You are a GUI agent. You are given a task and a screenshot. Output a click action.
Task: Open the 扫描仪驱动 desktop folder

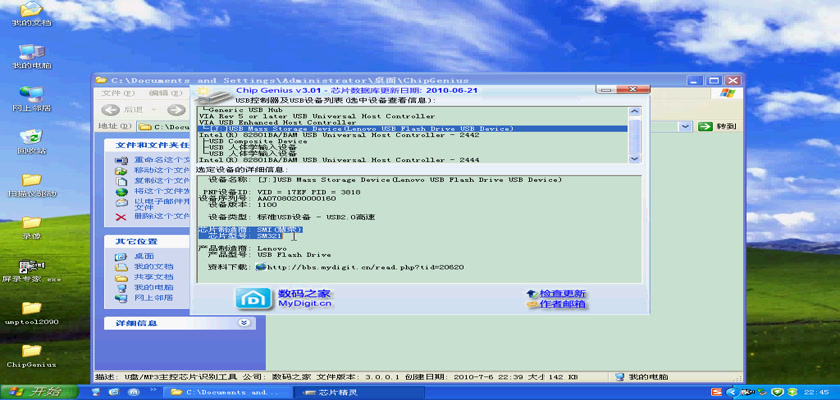point(31,185)
